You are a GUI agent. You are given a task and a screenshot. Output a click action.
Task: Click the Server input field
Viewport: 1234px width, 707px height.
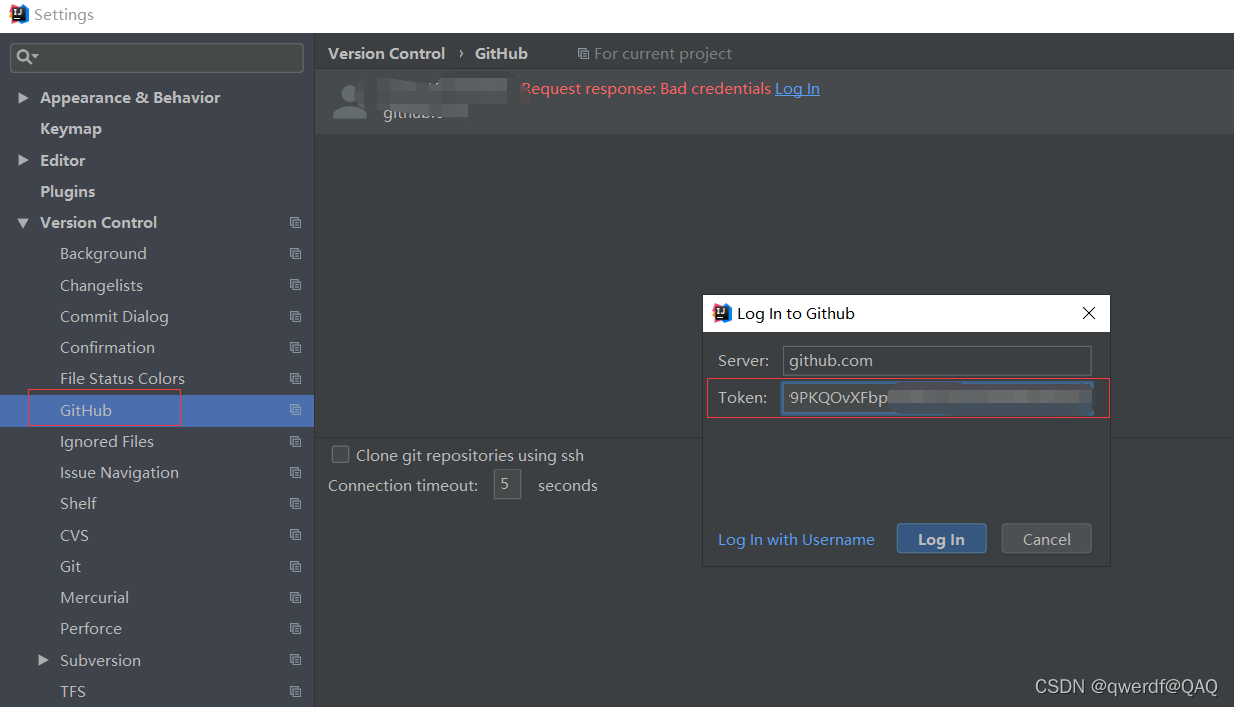(x=937, y=361)
